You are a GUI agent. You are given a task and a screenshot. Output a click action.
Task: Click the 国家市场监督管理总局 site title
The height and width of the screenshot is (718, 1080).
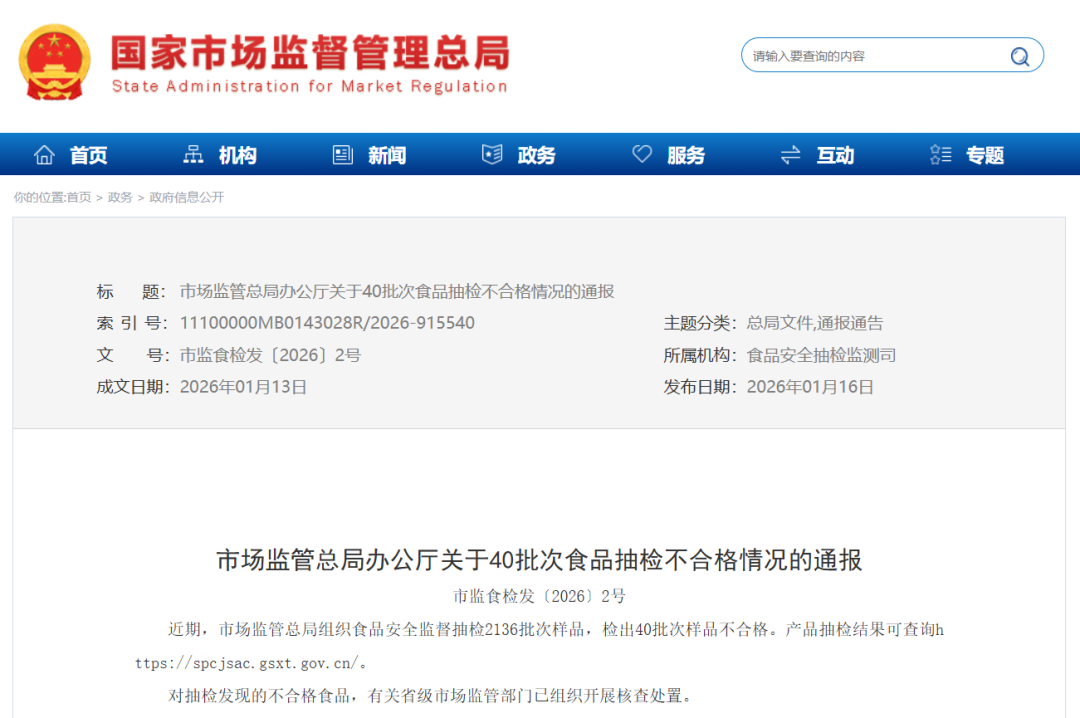click(309, 54)
